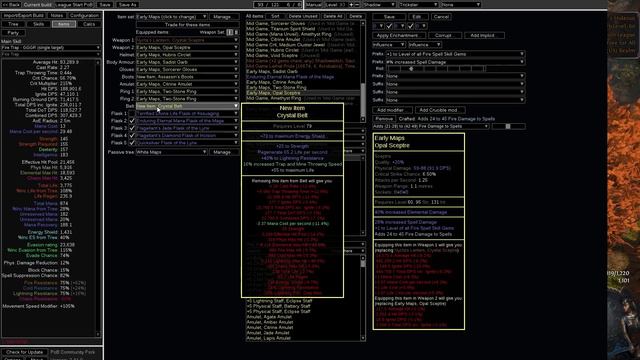
Task: Switch to the Skills tab
Action: point(38,24)
